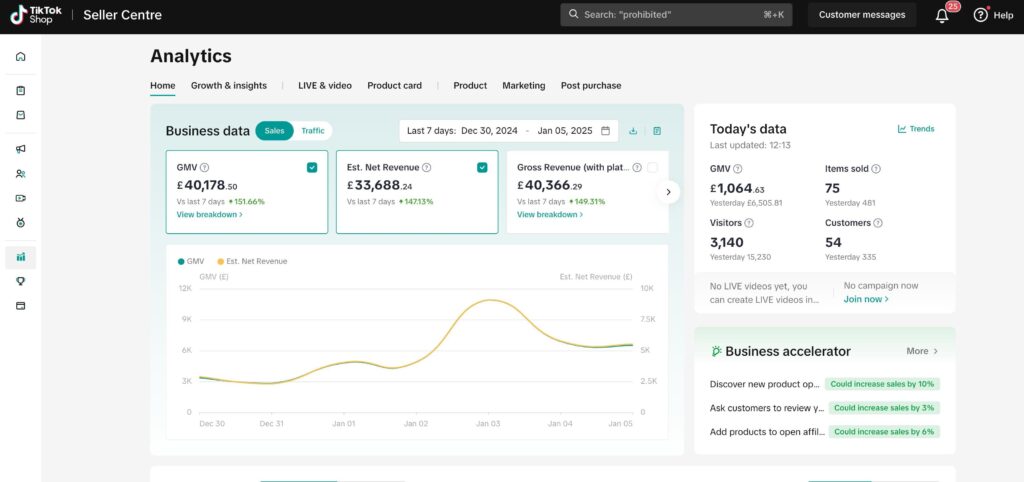Click the download icon in Business data
The width and height of the screenshot is (1024, 482).
(x=633, y=131)
